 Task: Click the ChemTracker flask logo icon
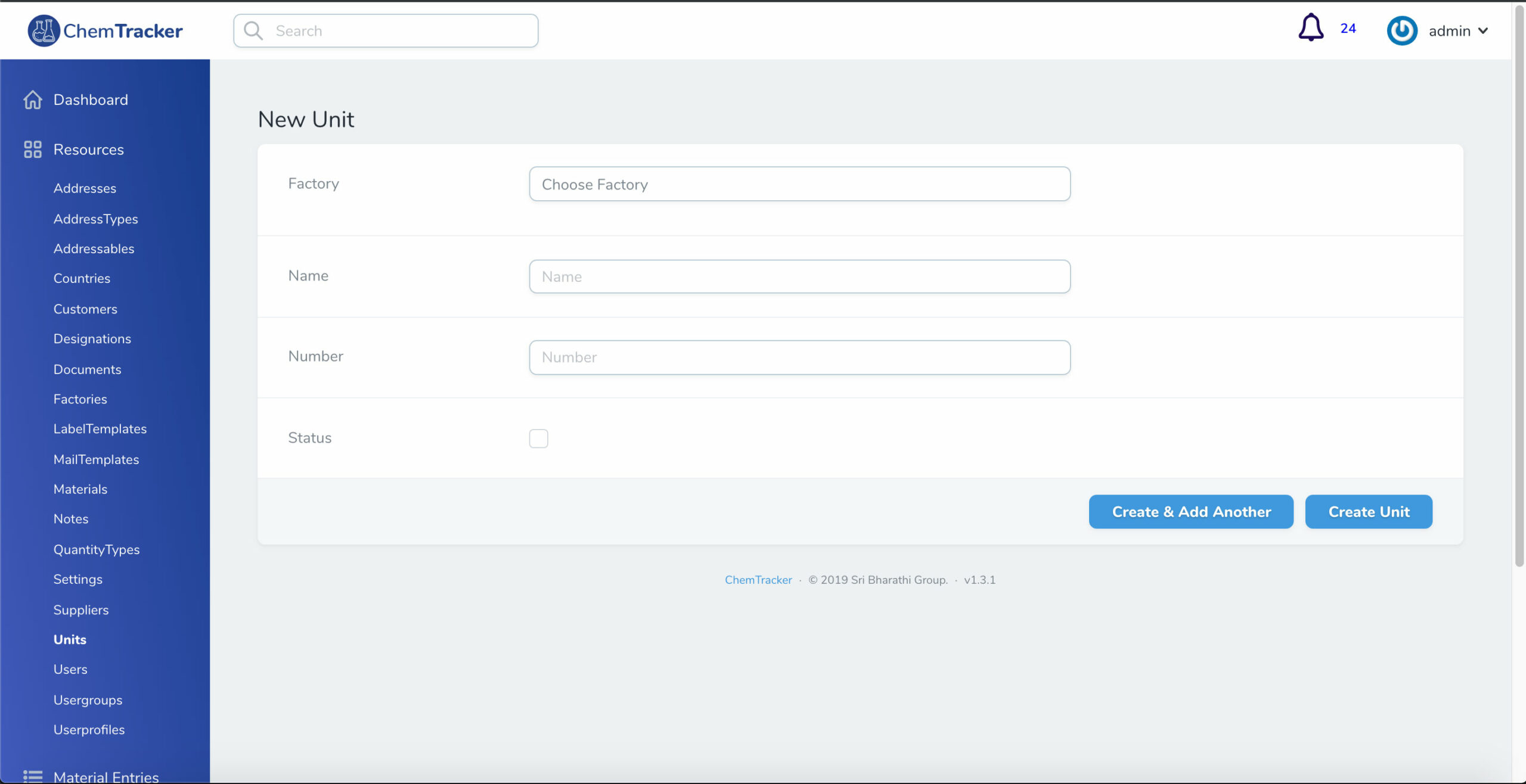tap(43, 31)
